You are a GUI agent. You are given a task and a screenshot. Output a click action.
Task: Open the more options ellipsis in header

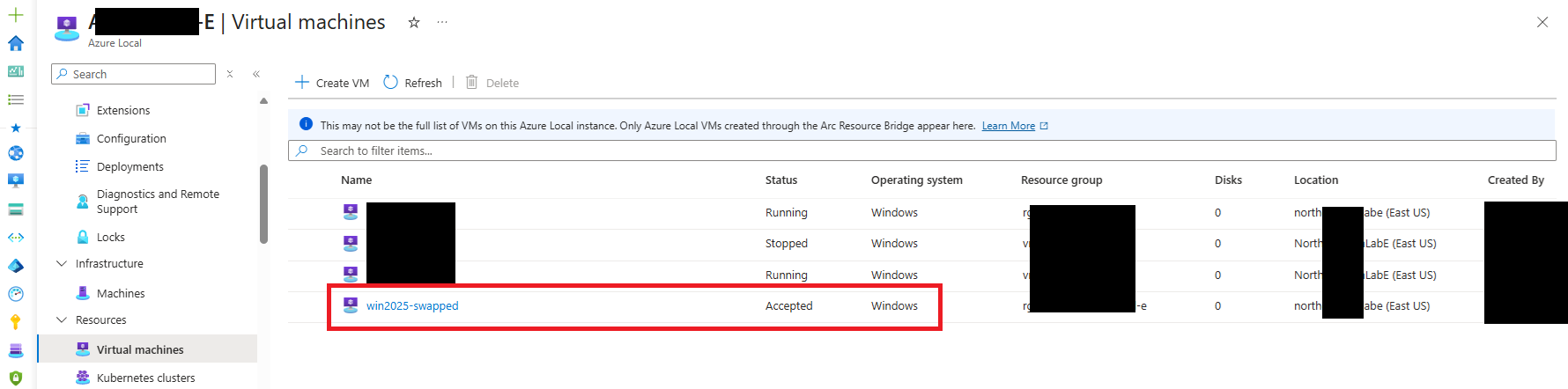point(442,23)
